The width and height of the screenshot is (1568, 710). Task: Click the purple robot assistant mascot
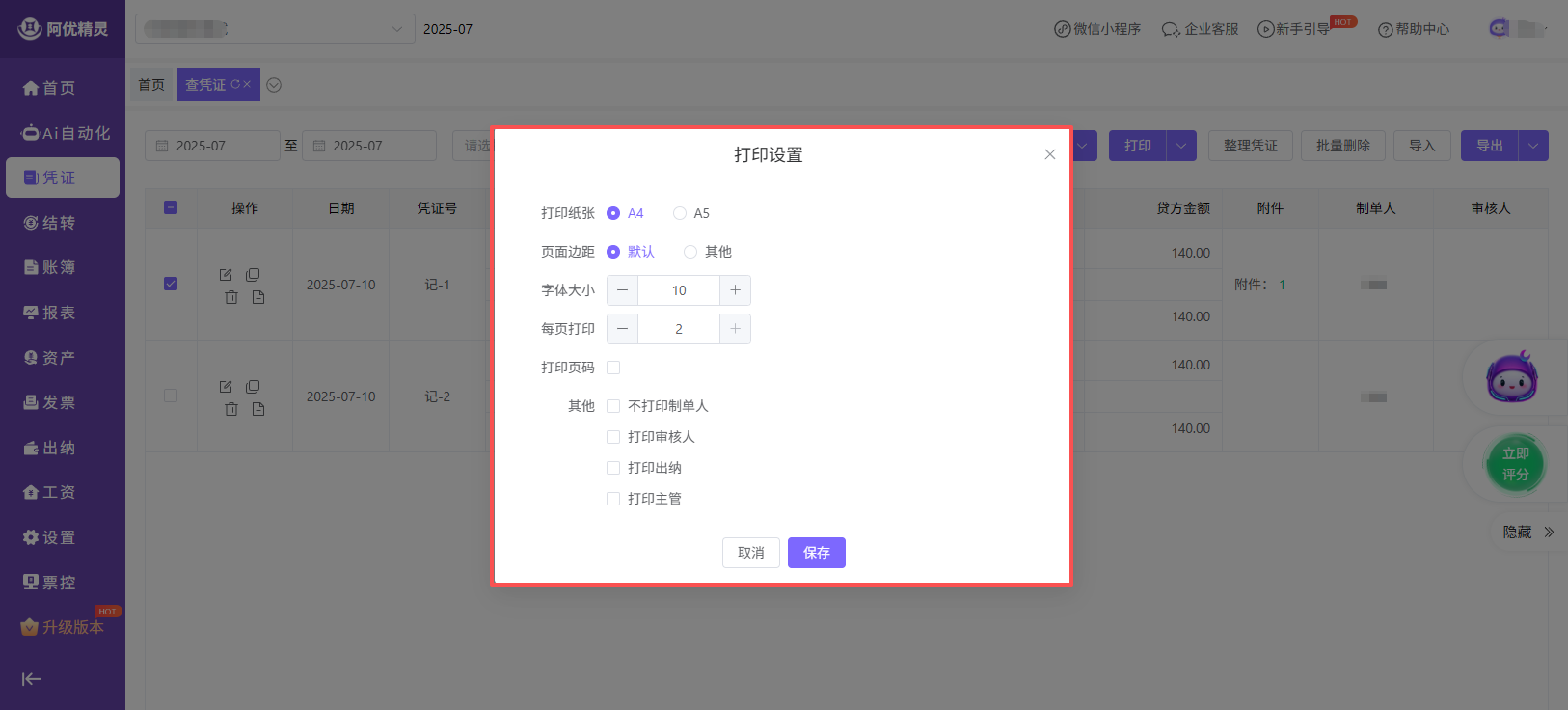[1511, 377]
